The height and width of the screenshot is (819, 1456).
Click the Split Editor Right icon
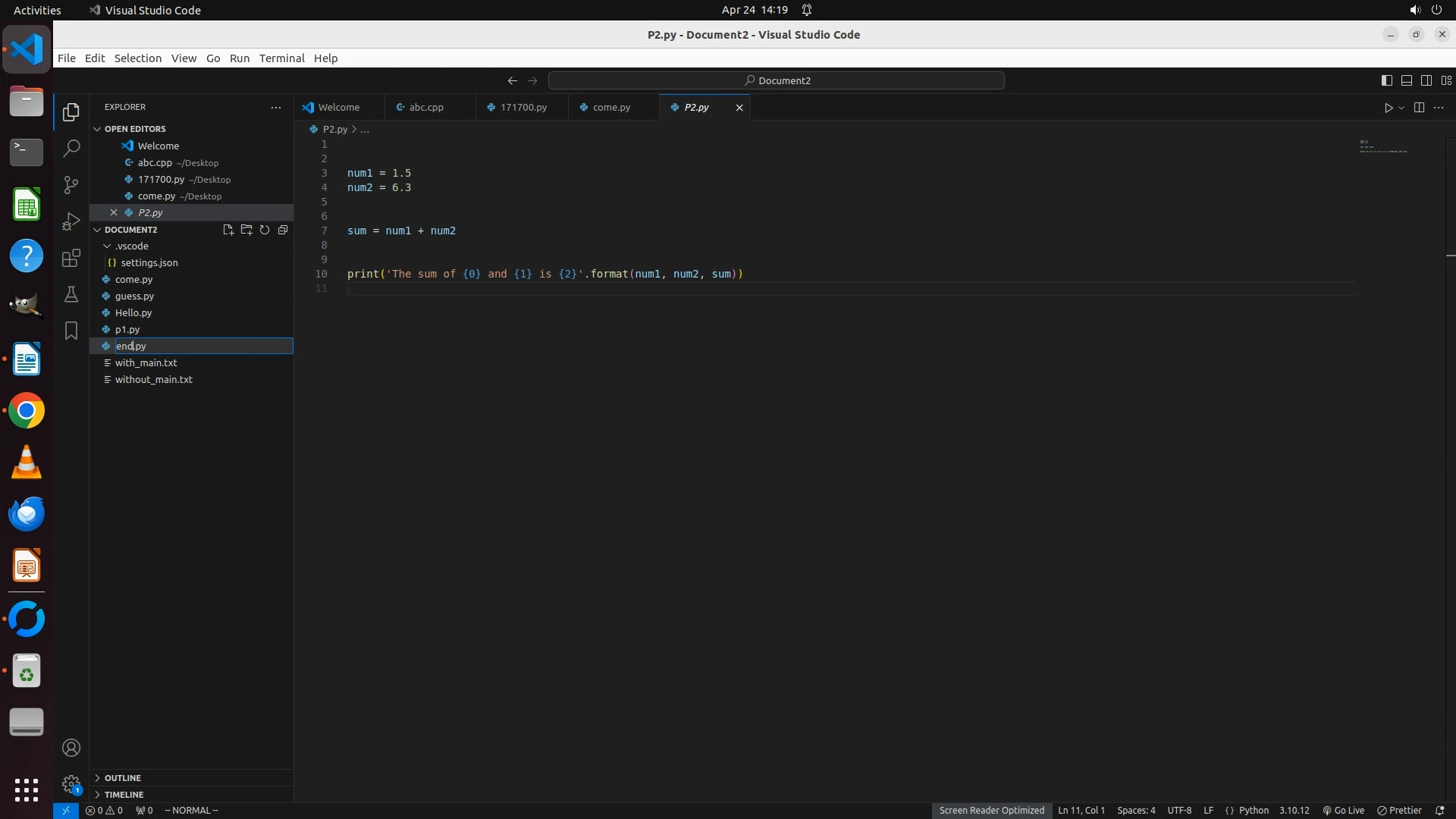pyautogui.click(x=1419, y=108)
